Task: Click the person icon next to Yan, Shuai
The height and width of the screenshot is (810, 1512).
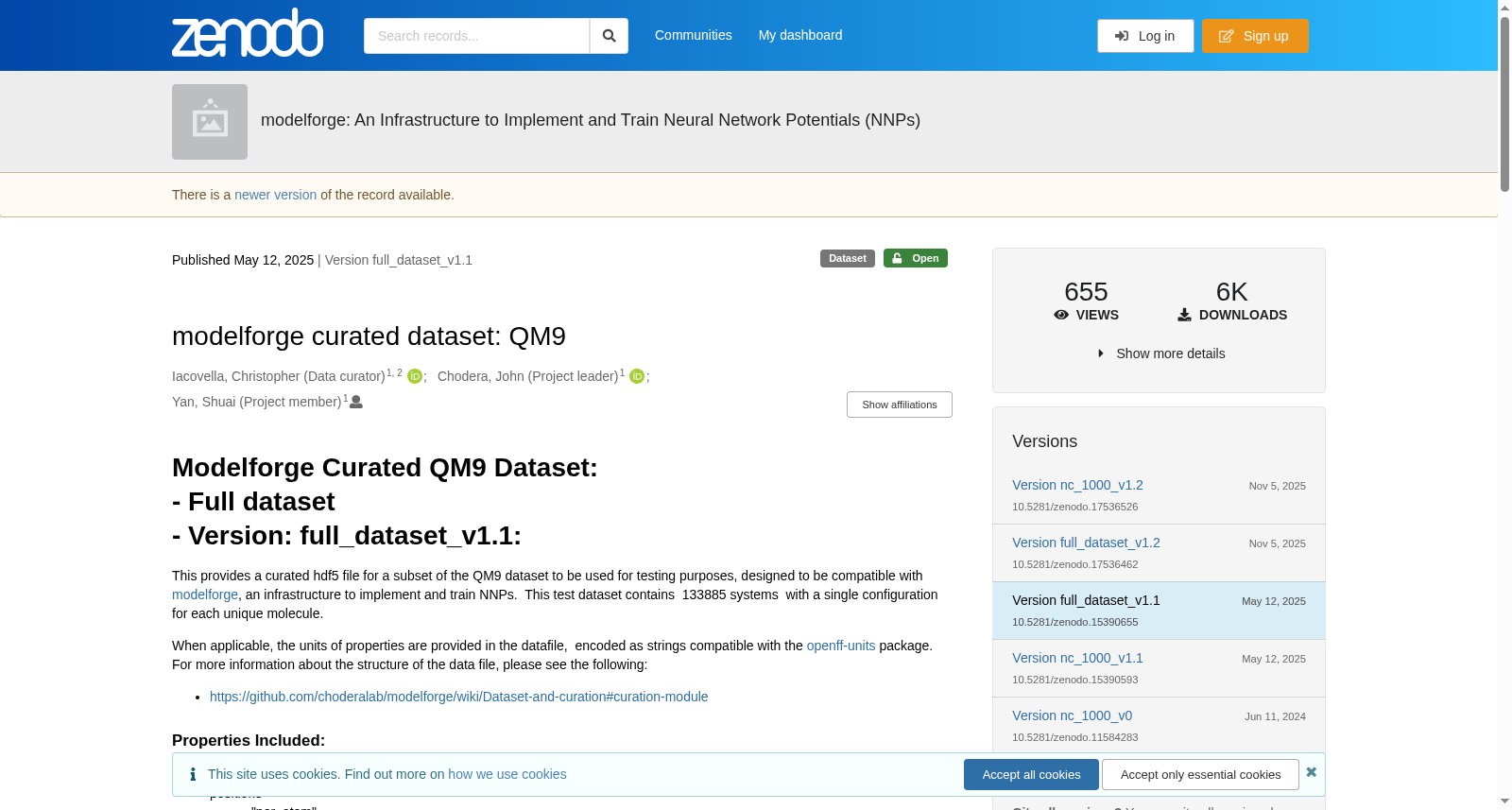Action: [356, 402]
